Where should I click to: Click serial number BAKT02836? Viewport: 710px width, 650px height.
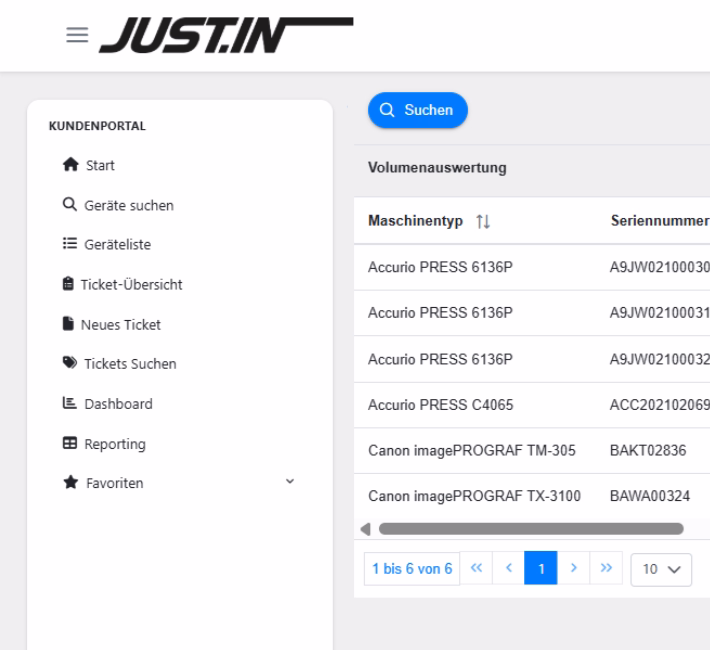pos(648,450)
